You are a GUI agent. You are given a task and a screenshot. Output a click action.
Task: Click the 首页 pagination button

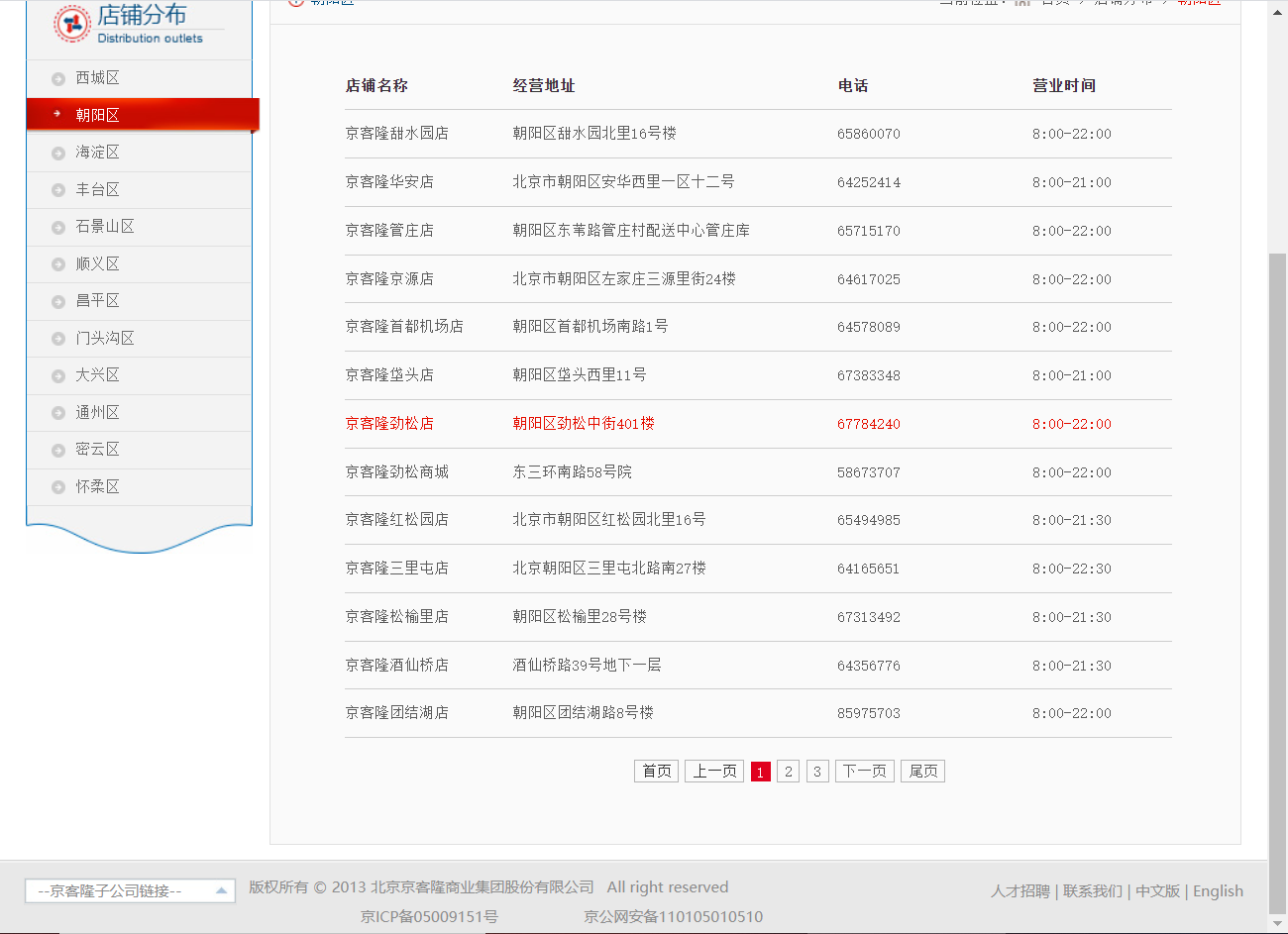(656, 772)
